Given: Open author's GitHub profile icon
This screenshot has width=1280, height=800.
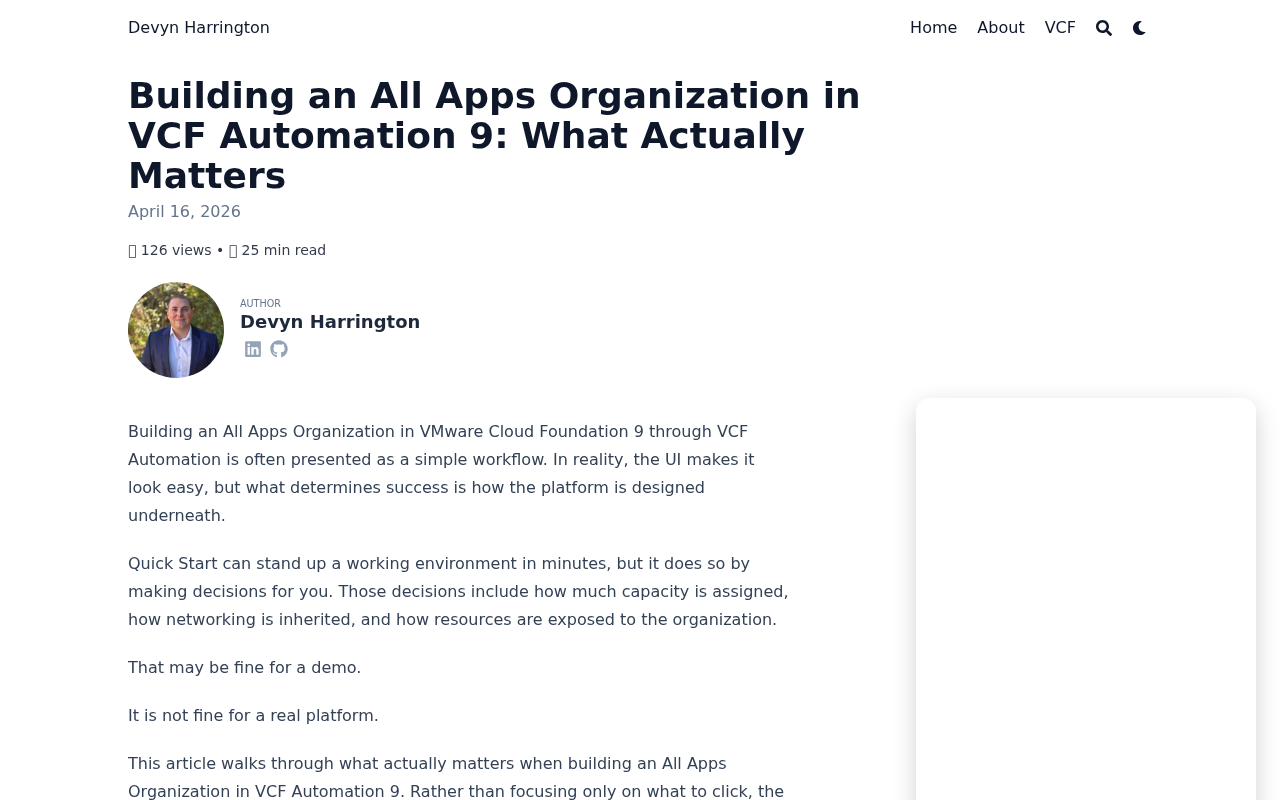Looking at the screenshot, I should 279,349.
